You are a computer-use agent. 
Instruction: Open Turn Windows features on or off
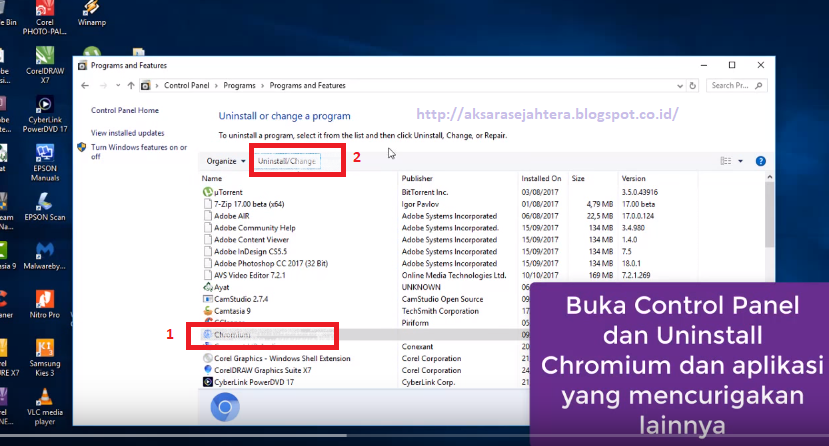point(139,152)
